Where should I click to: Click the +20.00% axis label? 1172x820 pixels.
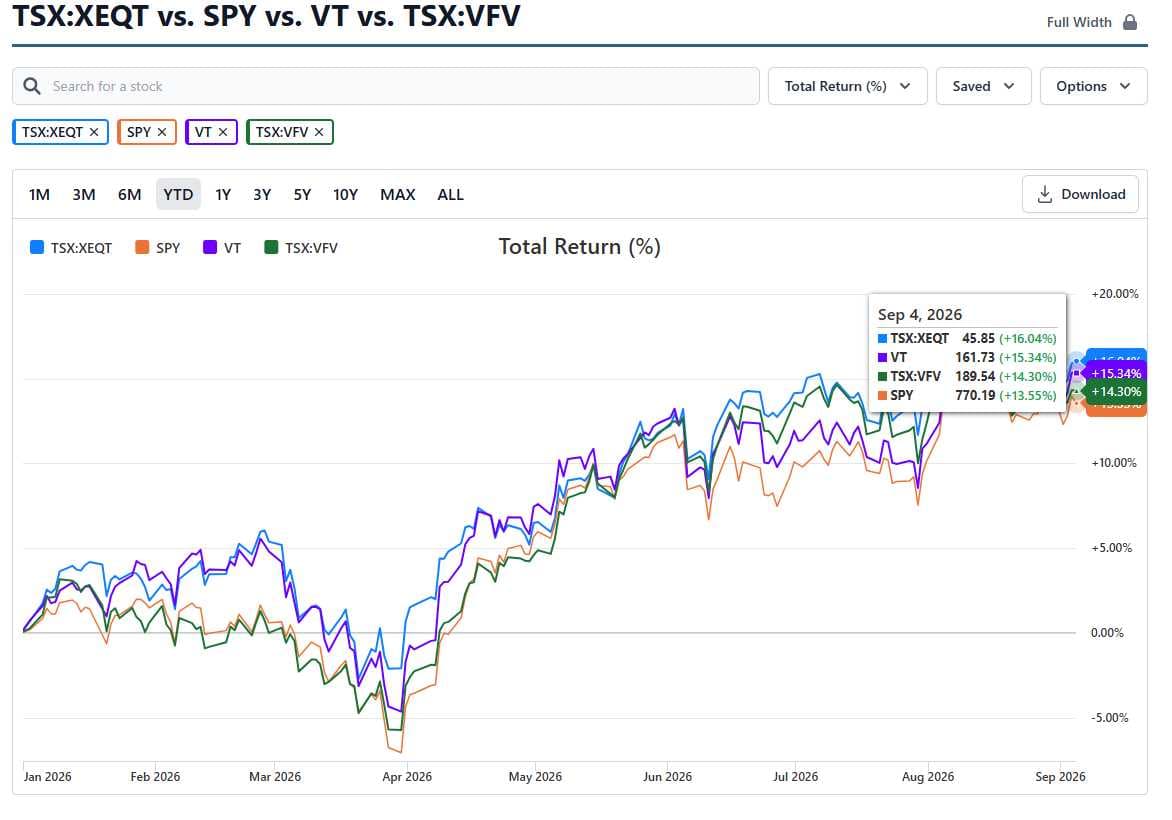1114,294
